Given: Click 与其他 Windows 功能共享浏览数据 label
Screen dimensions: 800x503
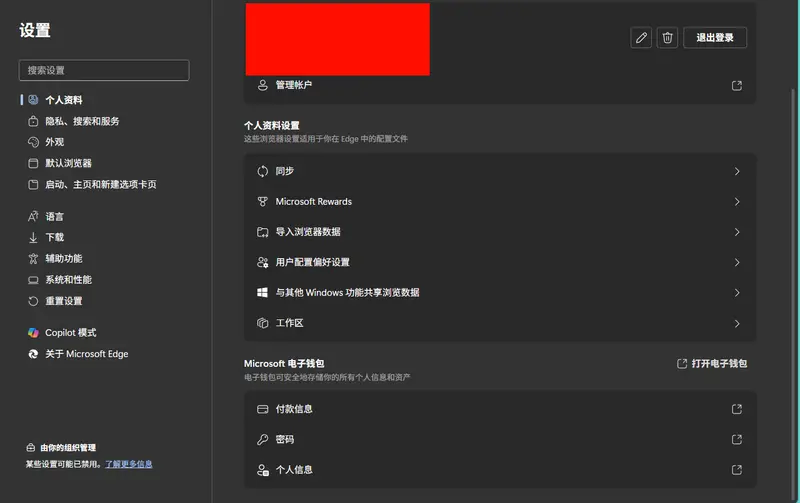Looking at the screenshot, I should [347, 292].
